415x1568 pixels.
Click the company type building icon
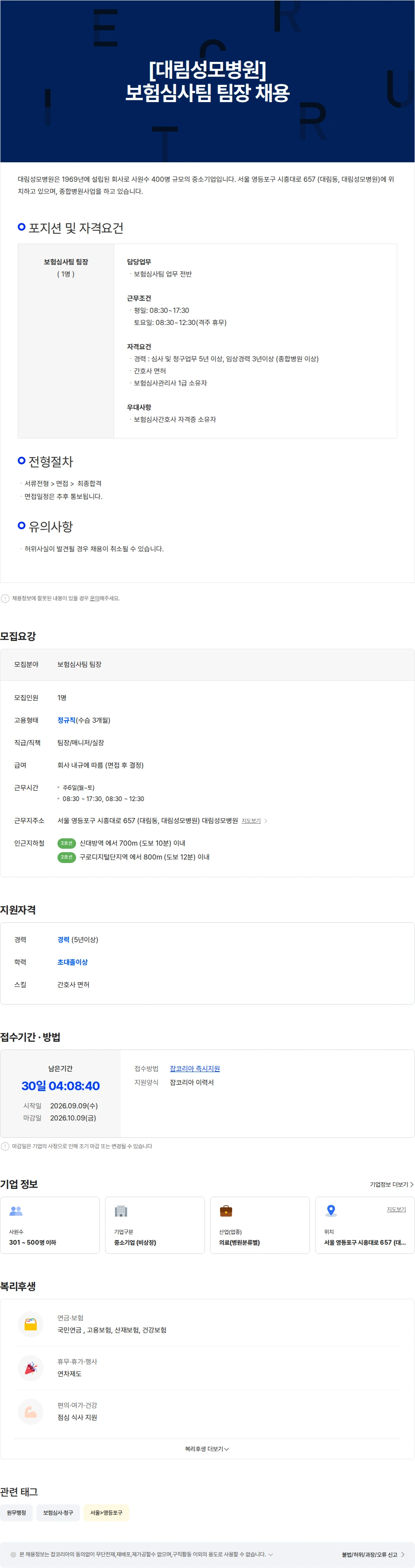(x=121, y=1211)
